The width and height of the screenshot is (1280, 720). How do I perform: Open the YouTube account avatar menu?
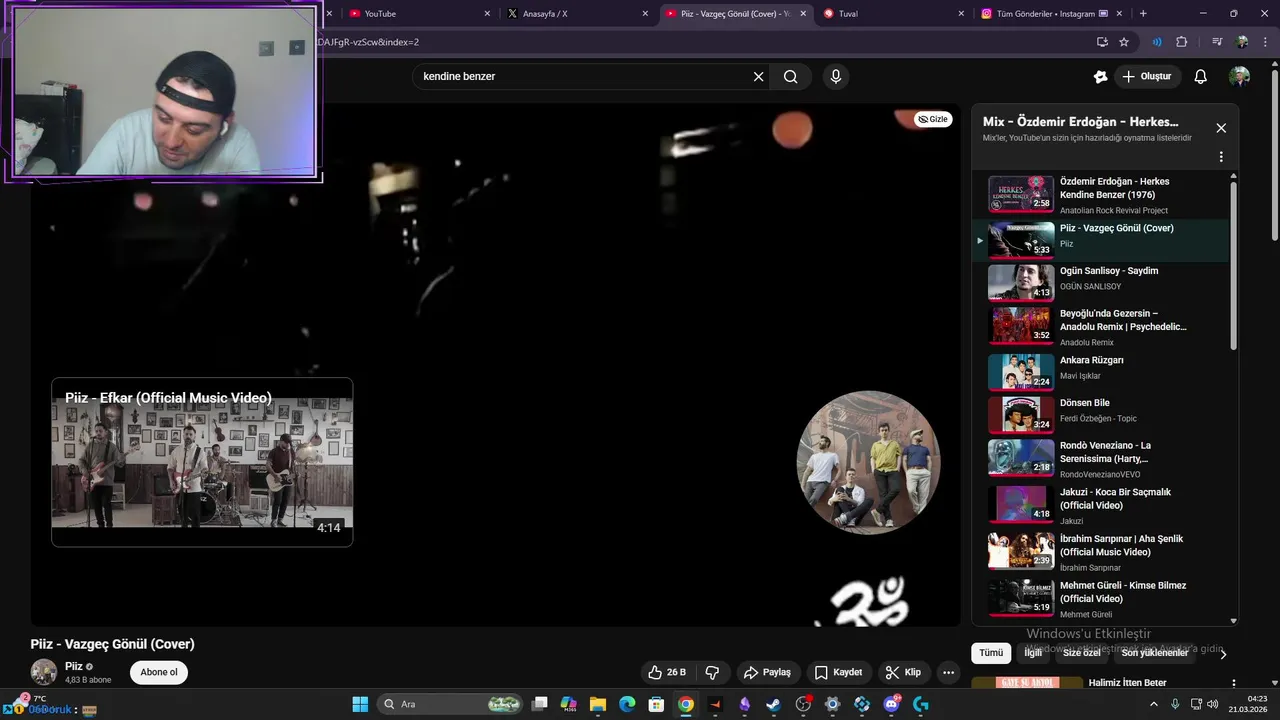pos(1239,77)
